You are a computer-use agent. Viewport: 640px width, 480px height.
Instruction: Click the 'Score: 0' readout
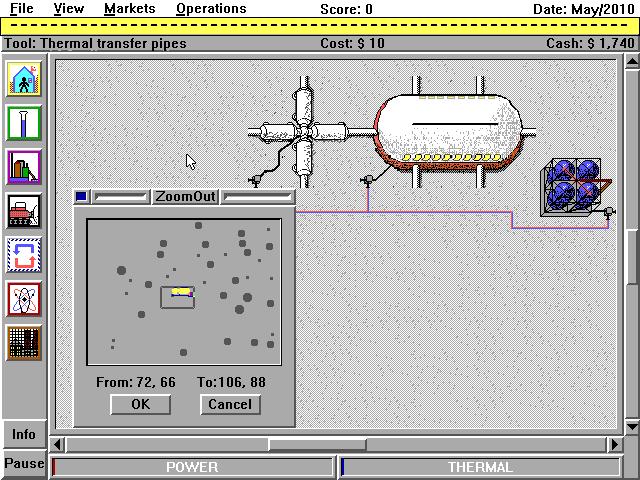point(346,9)
